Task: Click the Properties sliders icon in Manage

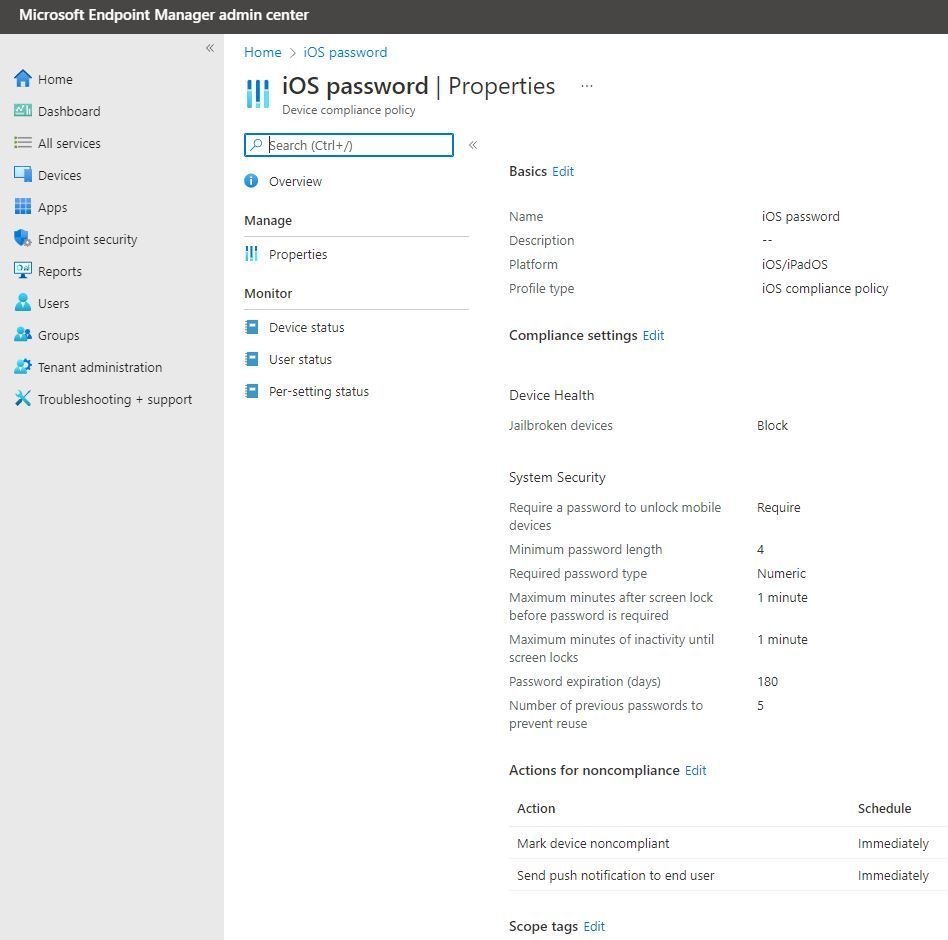Action: point(252,254)
